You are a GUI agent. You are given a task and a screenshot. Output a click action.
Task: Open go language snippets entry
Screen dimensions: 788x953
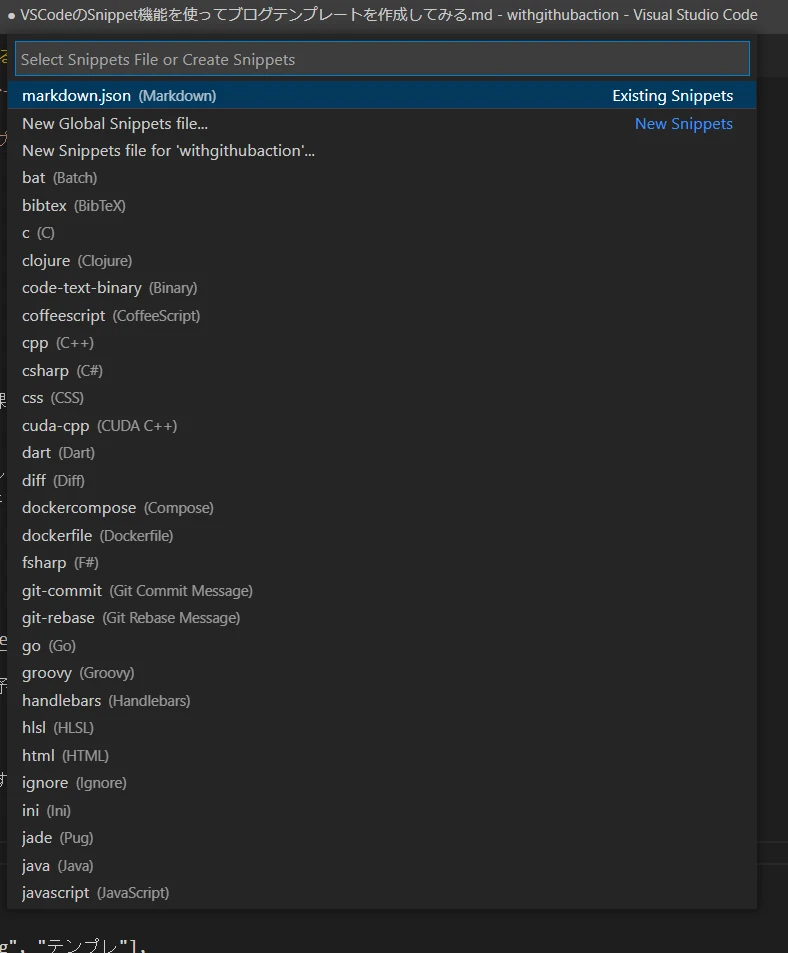click(x=45, y=645)
